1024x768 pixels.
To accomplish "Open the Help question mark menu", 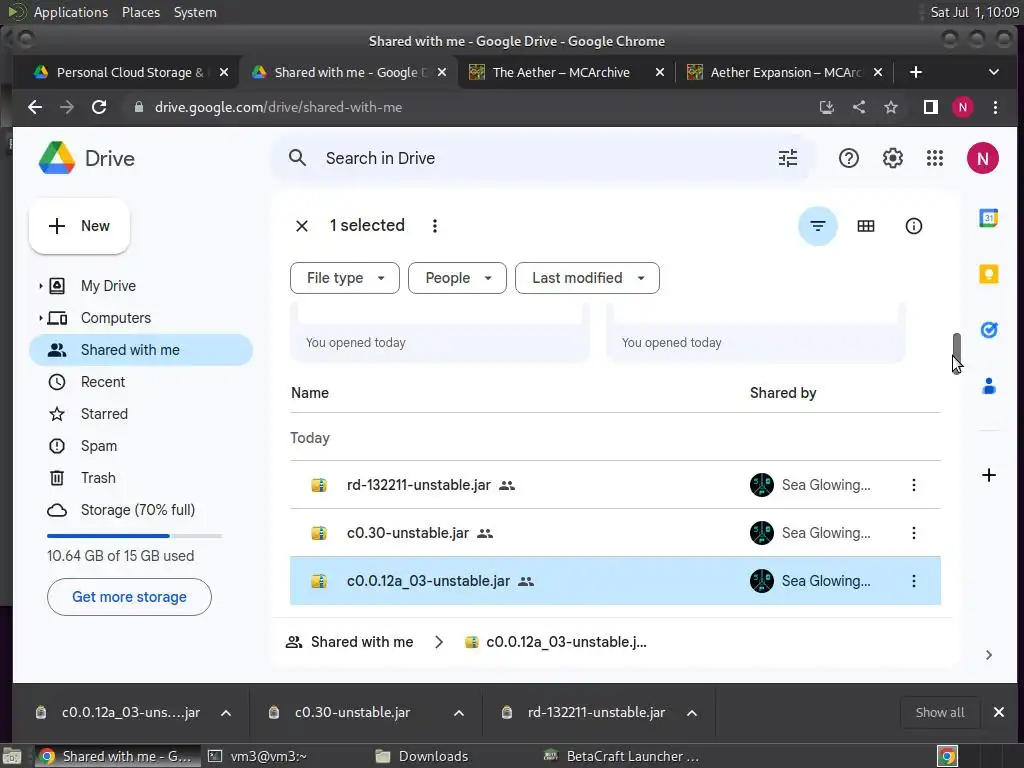I will tap(848, 158).
